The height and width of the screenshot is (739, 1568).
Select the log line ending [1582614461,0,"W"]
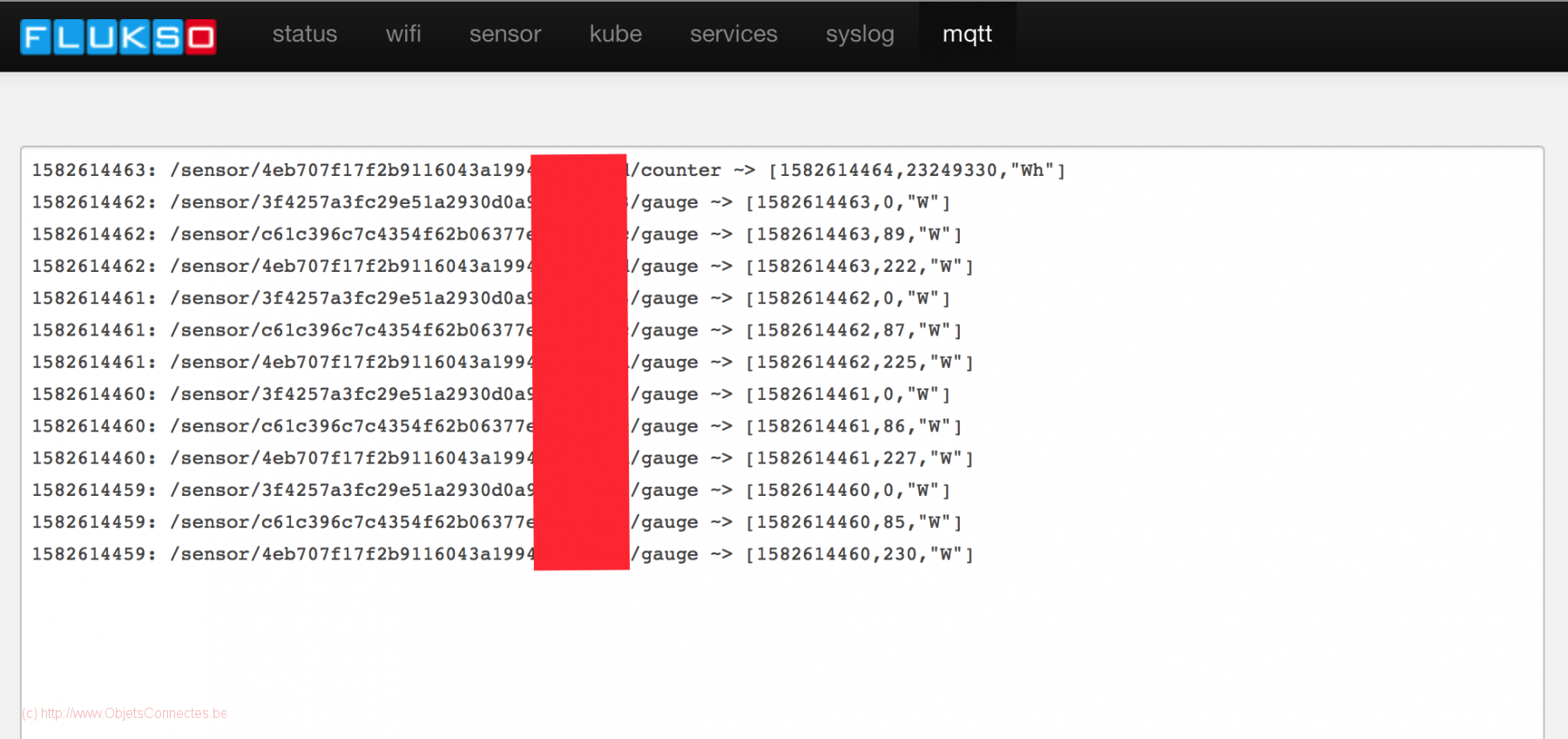pos(491,394)
